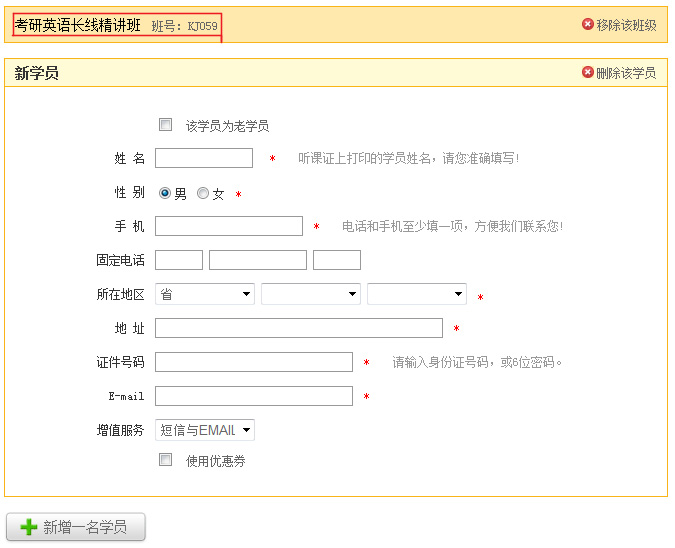
Task: Select the 男 radio button
Action: pyautogui.click(x=165, y=194)
